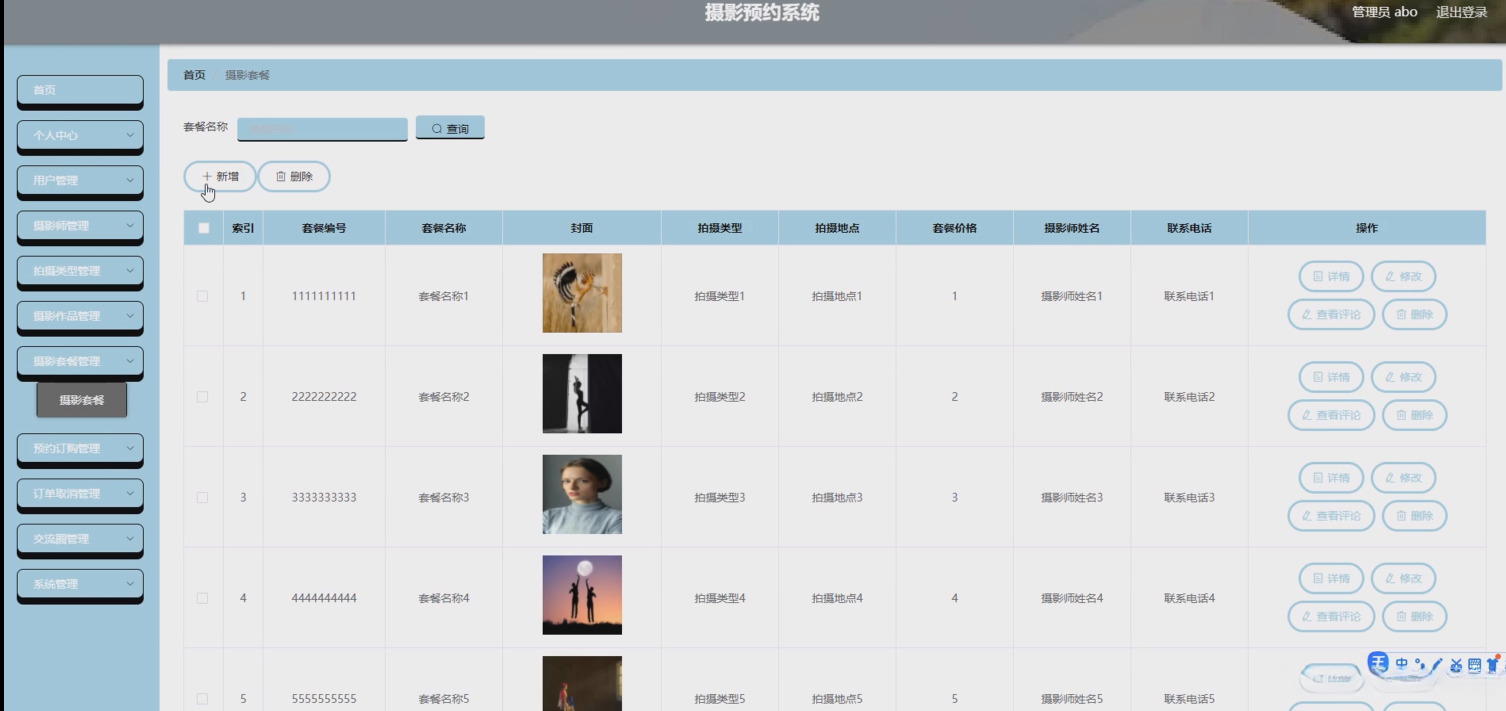Screen dimensions: 1506x711
Task: Check the checkbox for row 1
Action: pos(203,296)
